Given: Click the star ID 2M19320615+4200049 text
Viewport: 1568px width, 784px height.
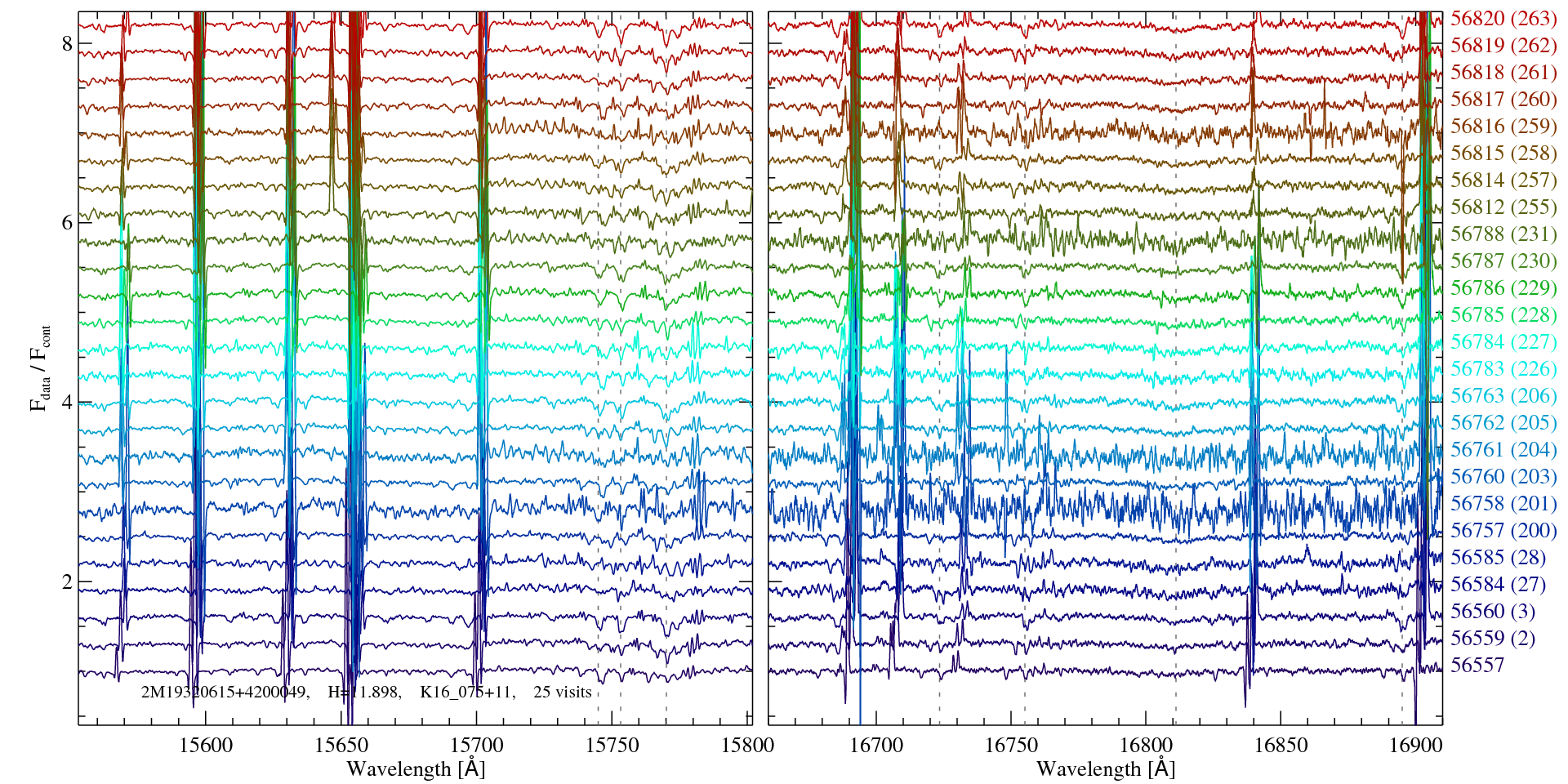Looking at the screenshot, I should (225, 693).
